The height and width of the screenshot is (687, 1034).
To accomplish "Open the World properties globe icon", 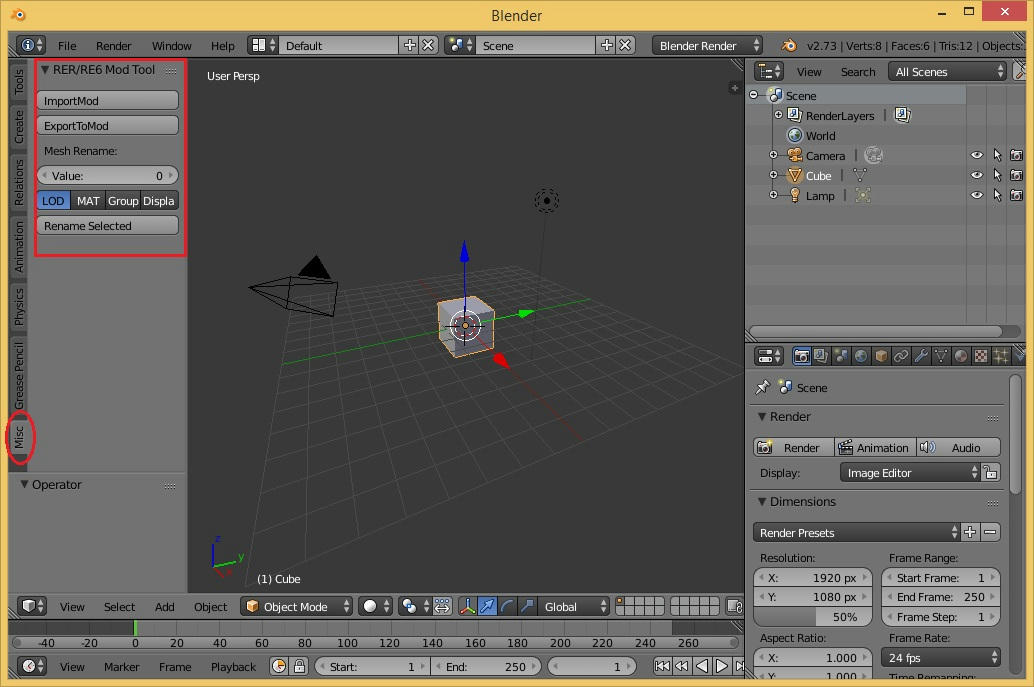I will pyautogui.click(x=861, y=356).
